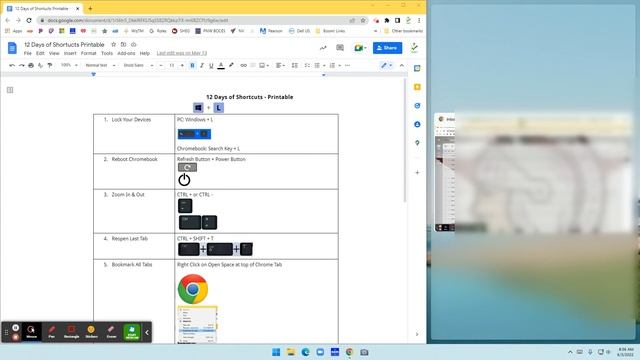Open the highlight color tool
Screen dimensions: 640x360
click(x=231, y=65)
